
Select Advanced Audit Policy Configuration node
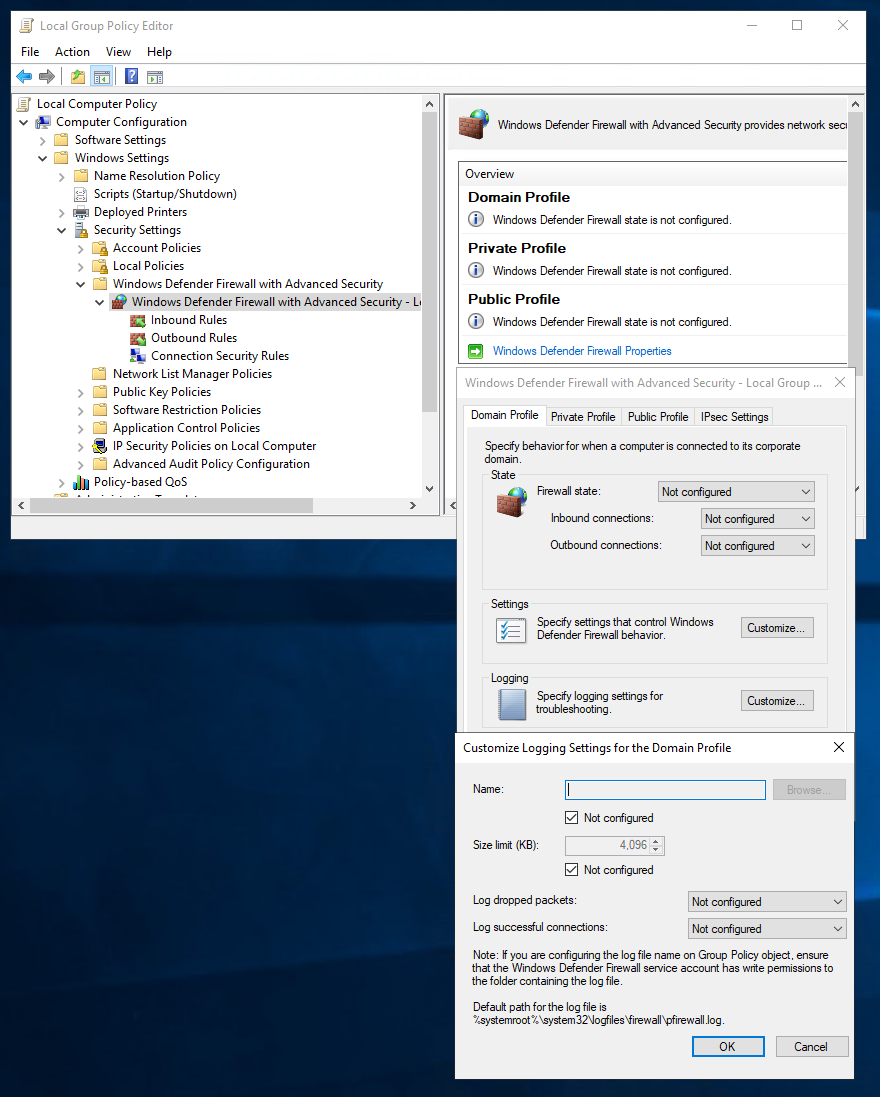pyautogui.click(x=211, y=465)
